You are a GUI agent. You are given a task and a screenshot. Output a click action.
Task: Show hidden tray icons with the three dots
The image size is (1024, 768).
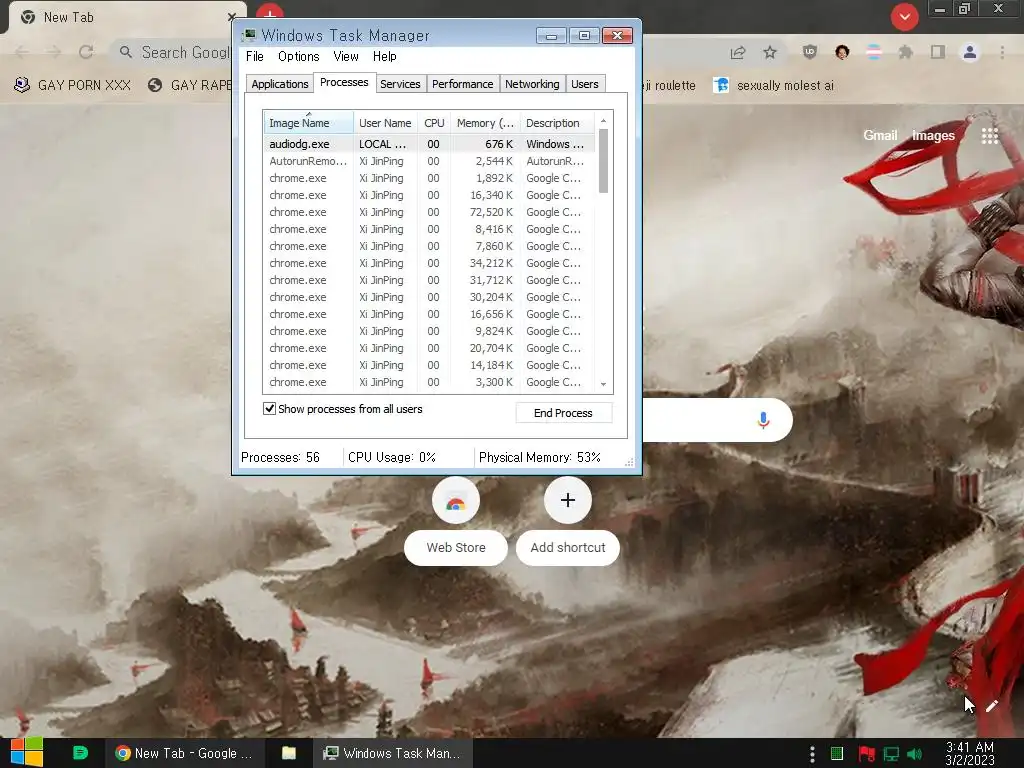click(812, 754)
